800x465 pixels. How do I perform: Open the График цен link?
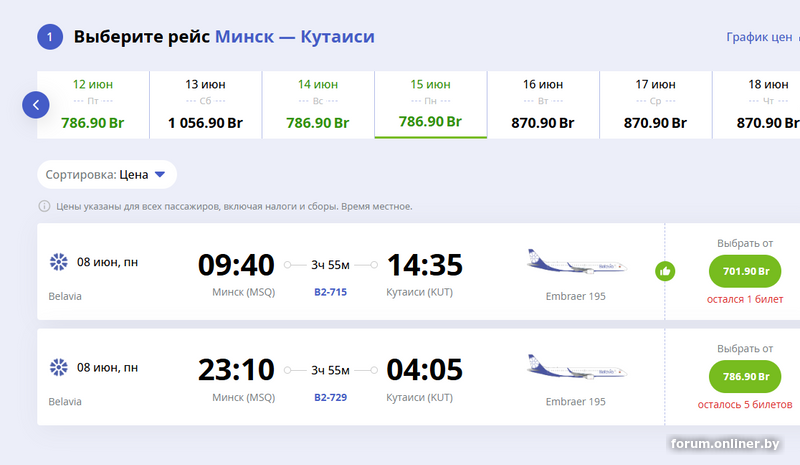click(759, 38)
